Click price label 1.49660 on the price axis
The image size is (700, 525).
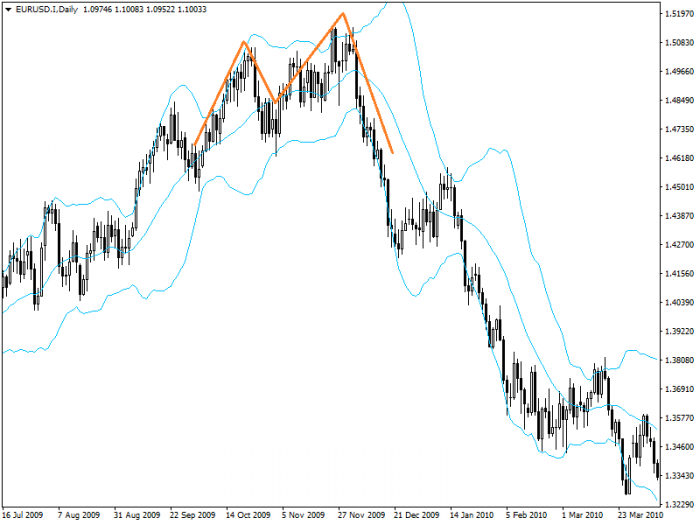[x=679, y=71]
